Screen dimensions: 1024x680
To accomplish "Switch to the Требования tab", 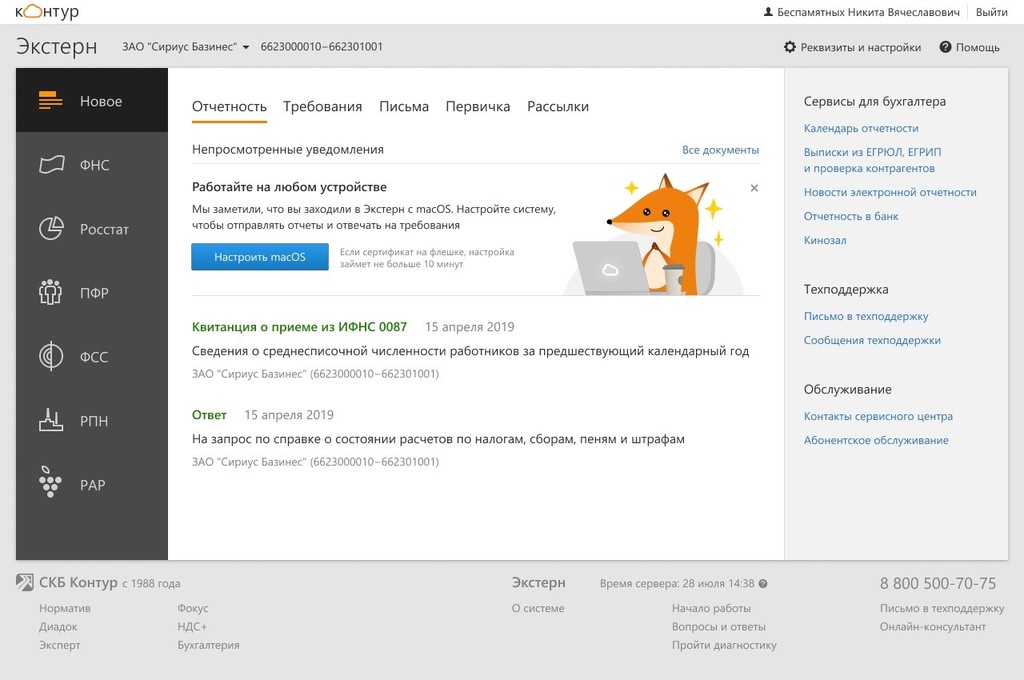I will pos(323,106).
